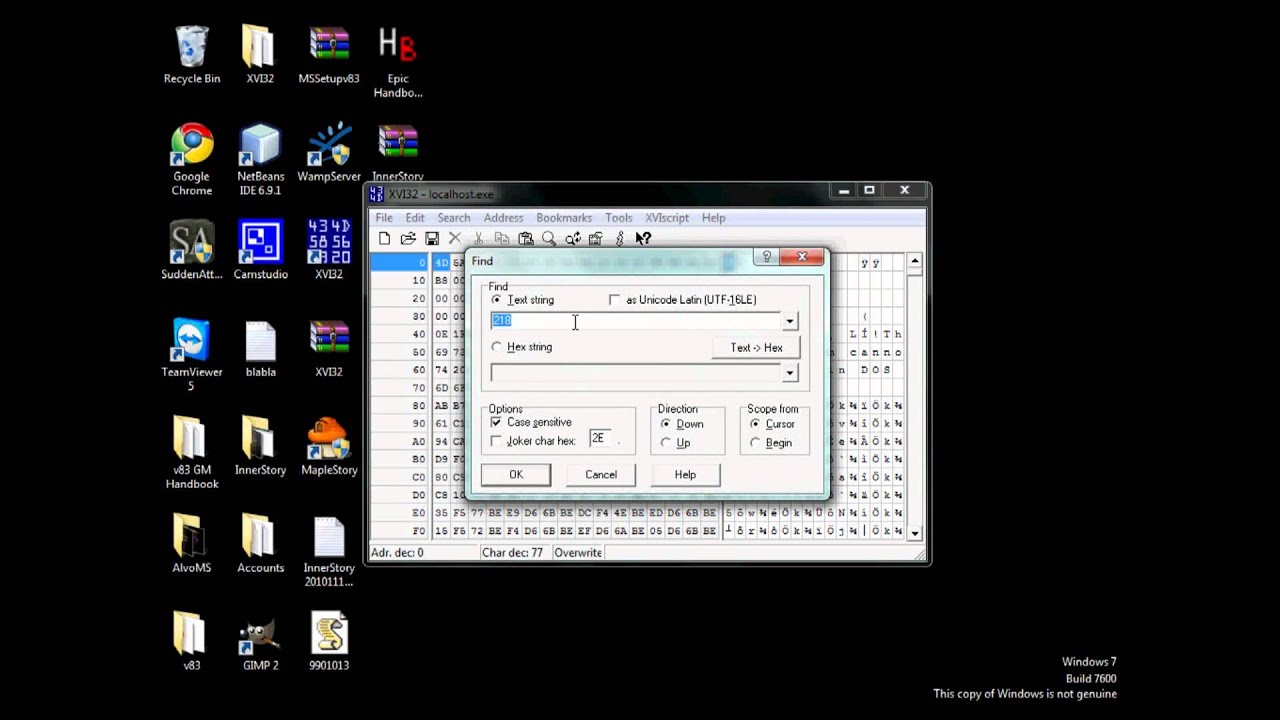Screen dimensions: 1280x720
Task: Click the Cut scissors toolbar icon
Action: coord(479,238)
